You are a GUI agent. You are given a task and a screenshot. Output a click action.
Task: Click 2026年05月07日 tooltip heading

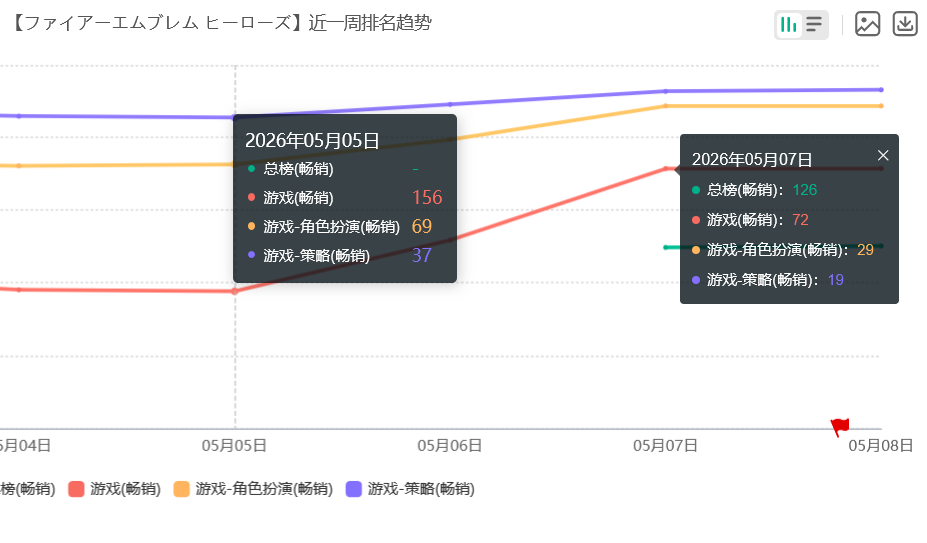pos(752,160)
